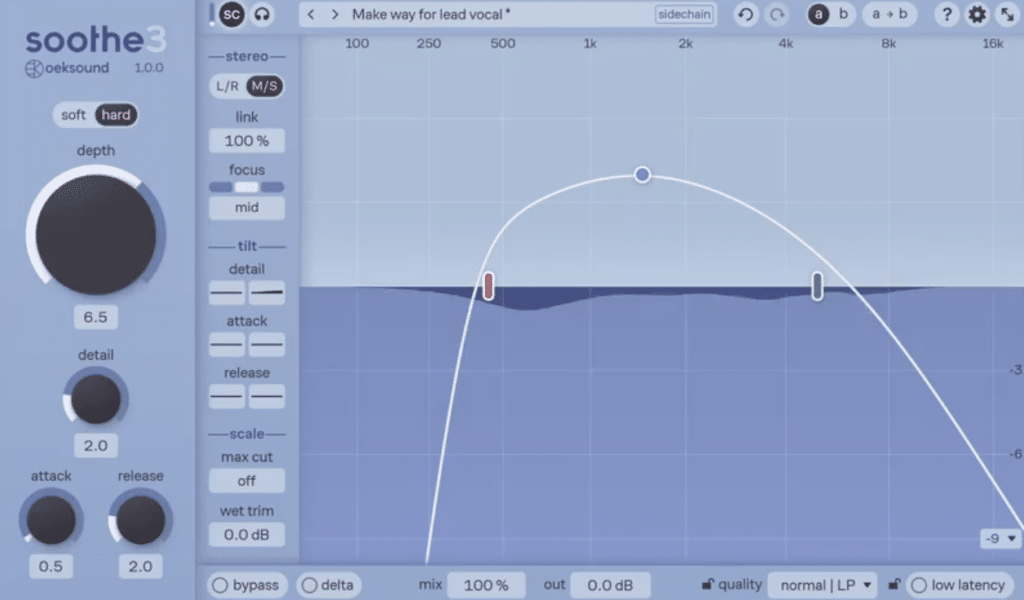1024x600 pixels.
Task: Click the wet trim 0.0 dB field
Action: [247, 535]
